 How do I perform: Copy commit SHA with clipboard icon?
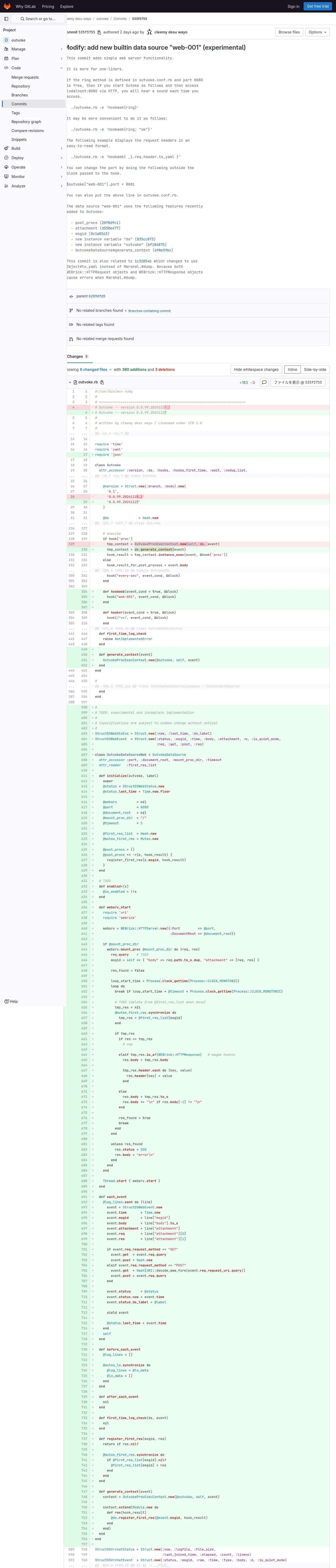pos(99,32)
